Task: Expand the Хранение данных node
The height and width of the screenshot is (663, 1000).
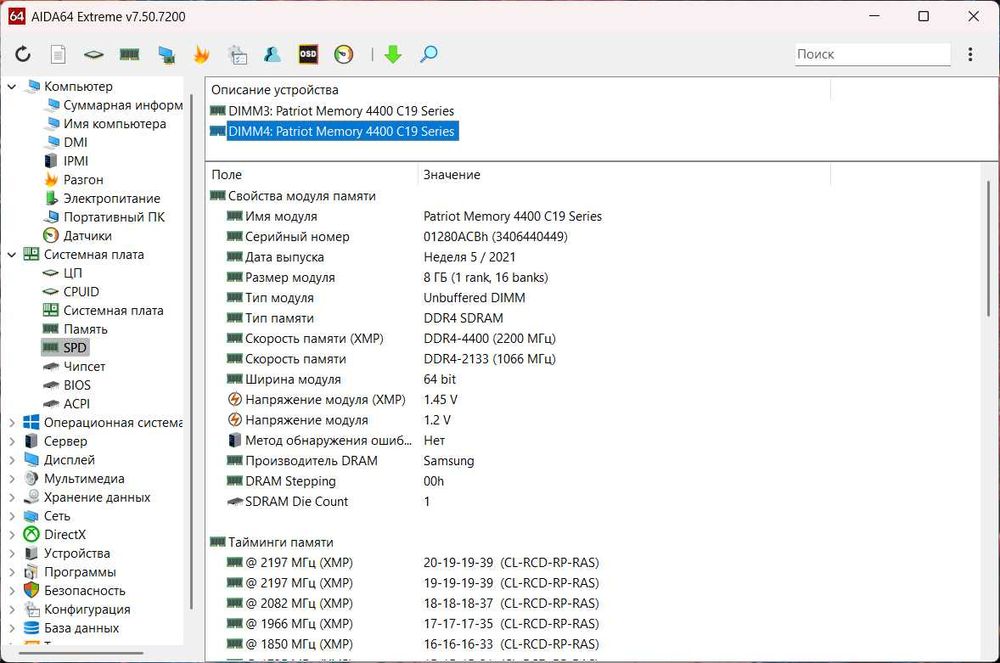Action: coord(11,497)
